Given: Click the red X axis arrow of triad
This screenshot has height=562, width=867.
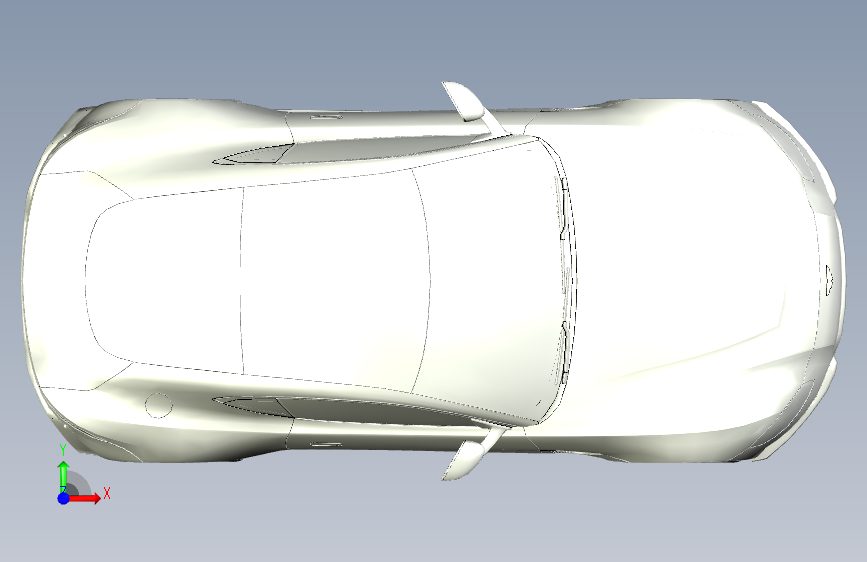Looking at the screenshot, I should 86,498.
